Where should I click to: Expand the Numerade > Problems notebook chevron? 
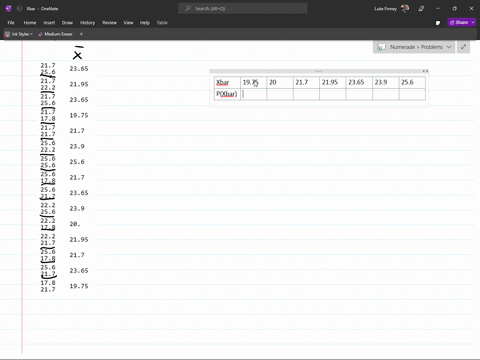[449, 47]
